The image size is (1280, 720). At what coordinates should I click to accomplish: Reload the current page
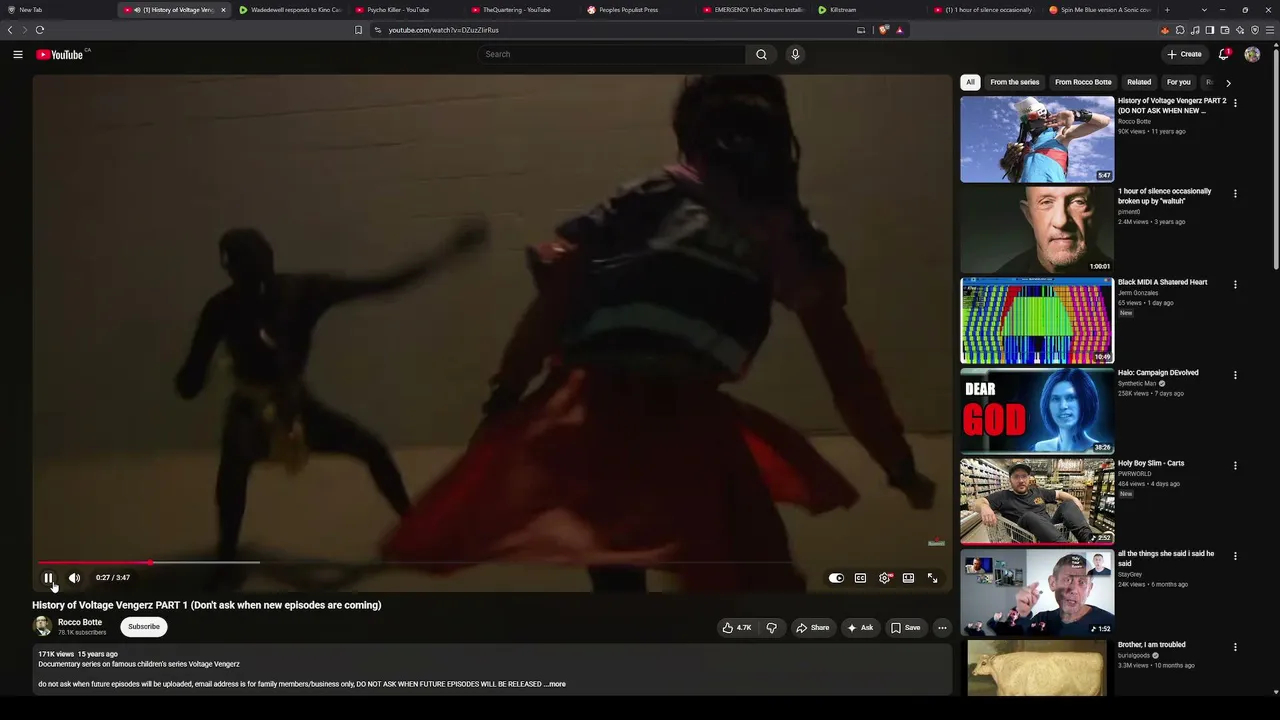coord(40,30)
